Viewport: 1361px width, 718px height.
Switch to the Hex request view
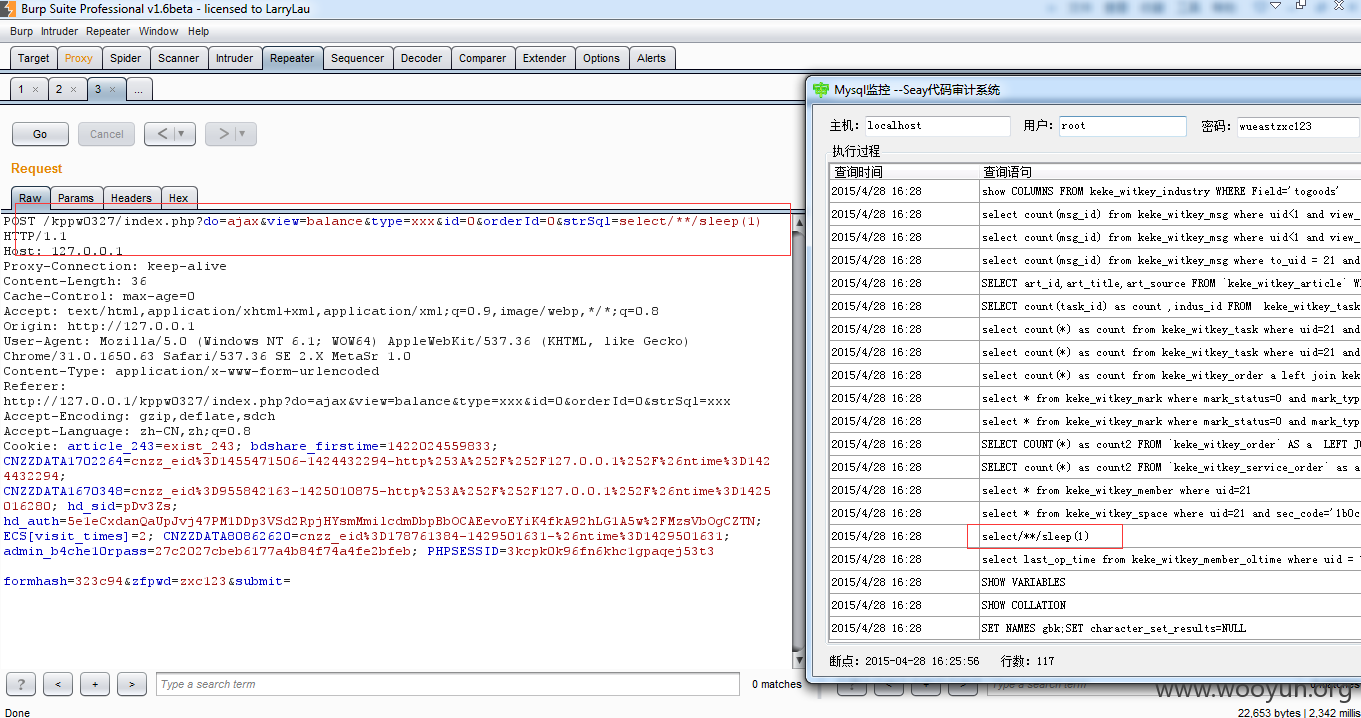pos(179,198)
